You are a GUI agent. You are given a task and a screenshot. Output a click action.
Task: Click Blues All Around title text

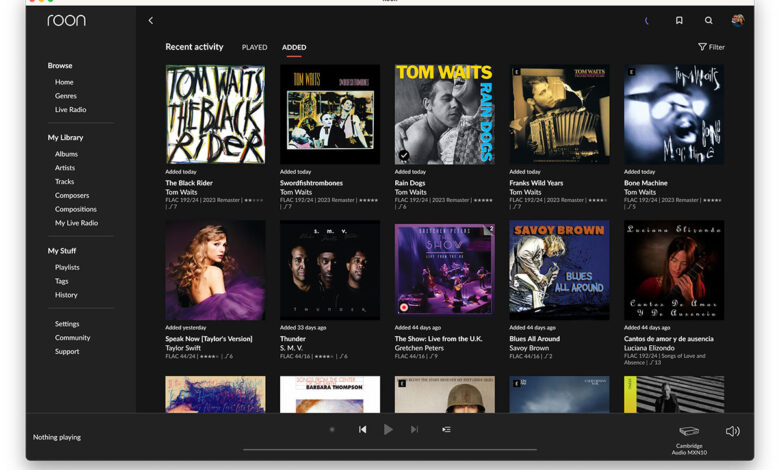coord(534,339)
